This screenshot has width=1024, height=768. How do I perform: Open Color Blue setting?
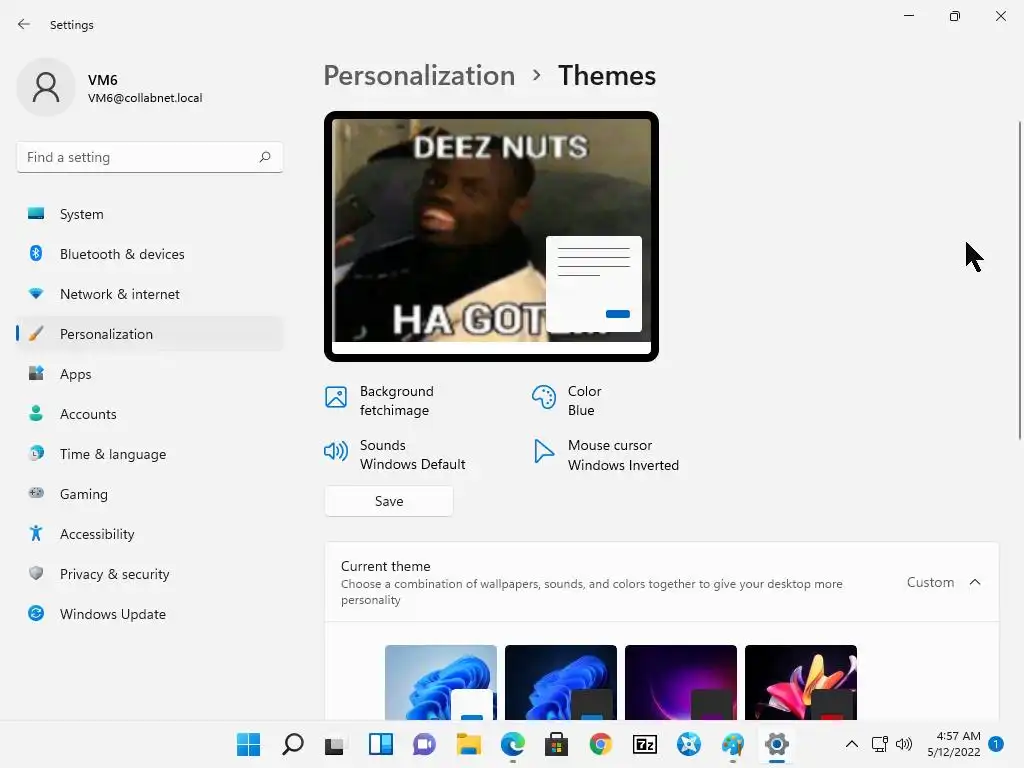[567, 400]
